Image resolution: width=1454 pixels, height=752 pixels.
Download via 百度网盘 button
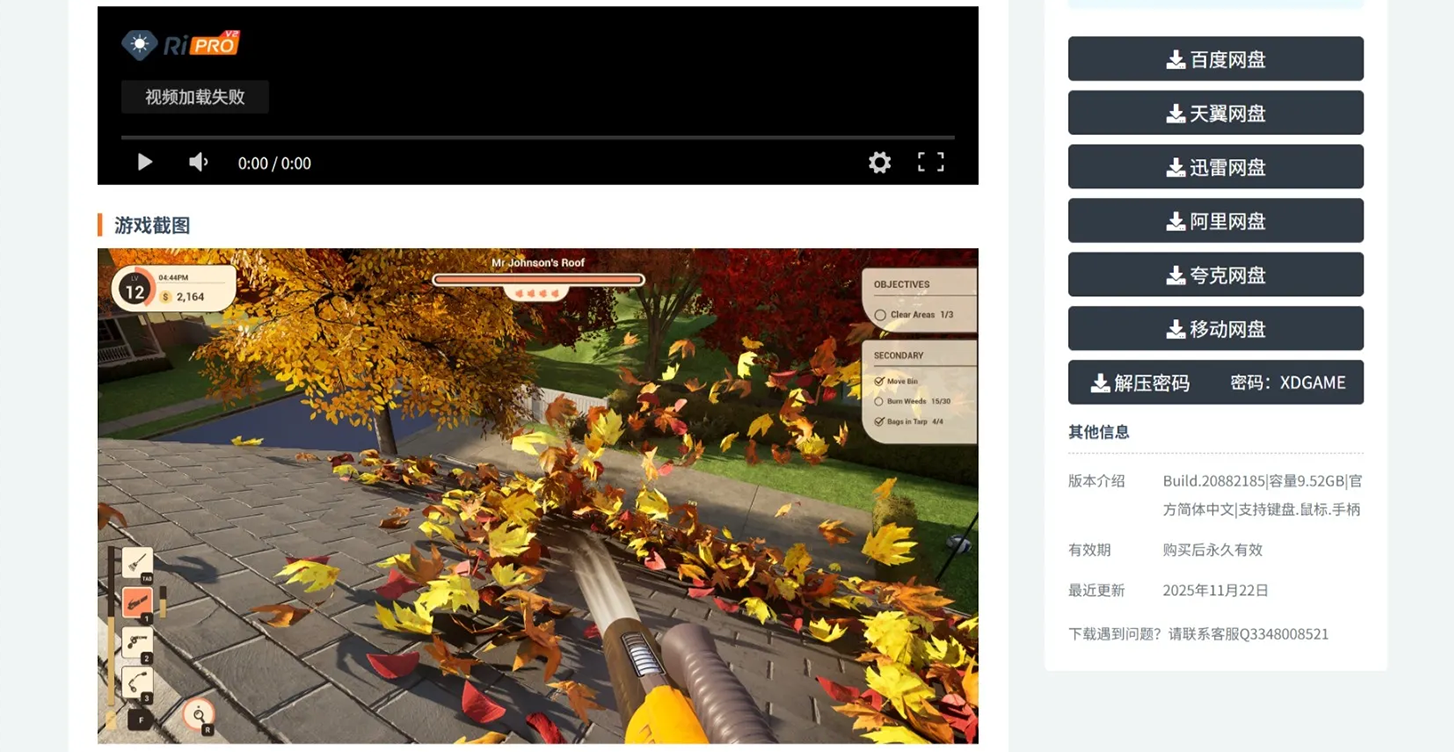1215,59
